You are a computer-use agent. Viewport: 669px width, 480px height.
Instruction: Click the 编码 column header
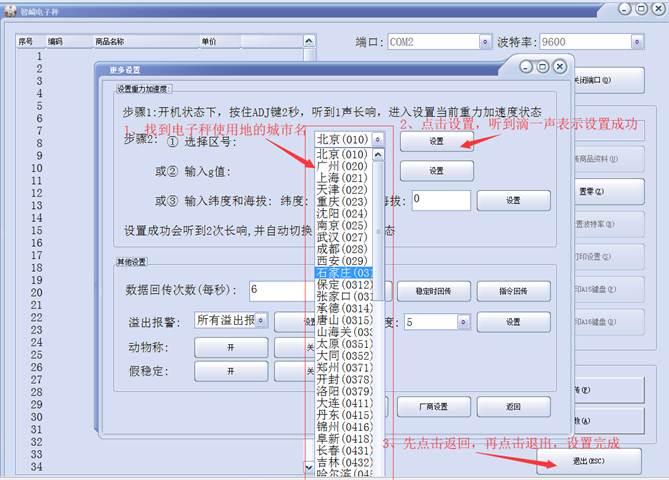point(68,41)
